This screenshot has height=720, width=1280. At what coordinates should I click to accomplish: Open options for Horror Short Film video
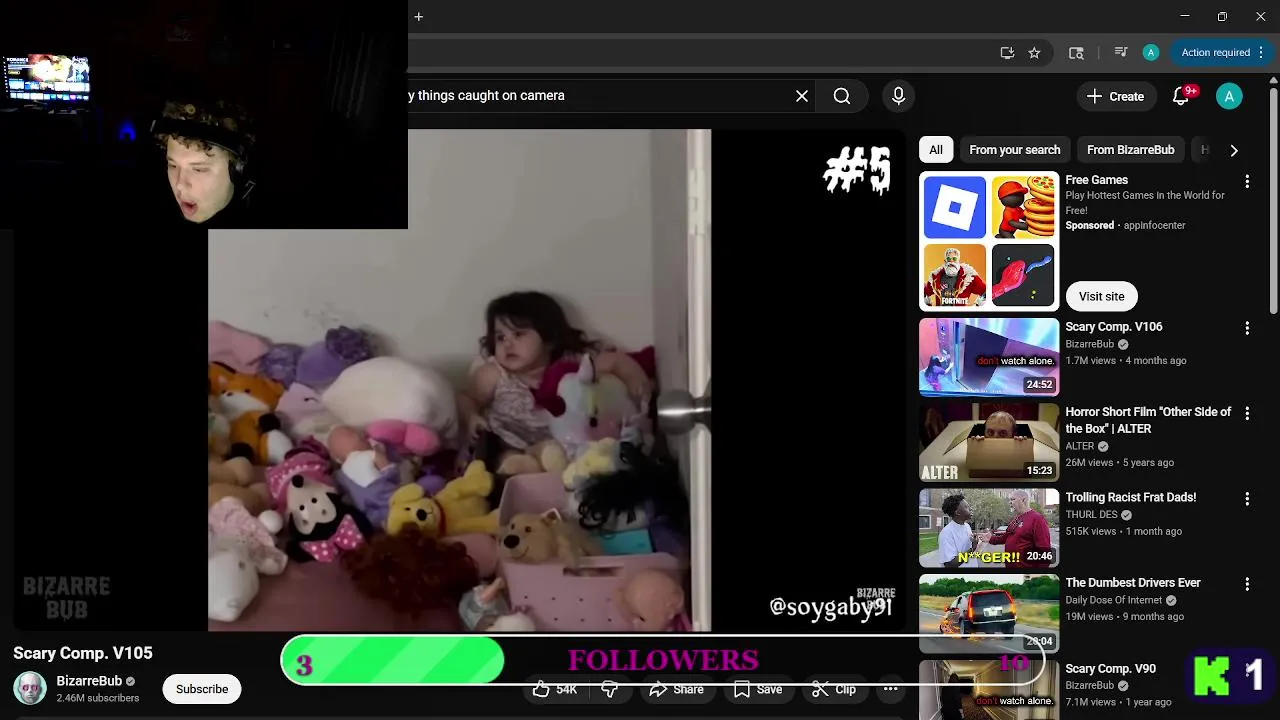[x=1247, y=413]
